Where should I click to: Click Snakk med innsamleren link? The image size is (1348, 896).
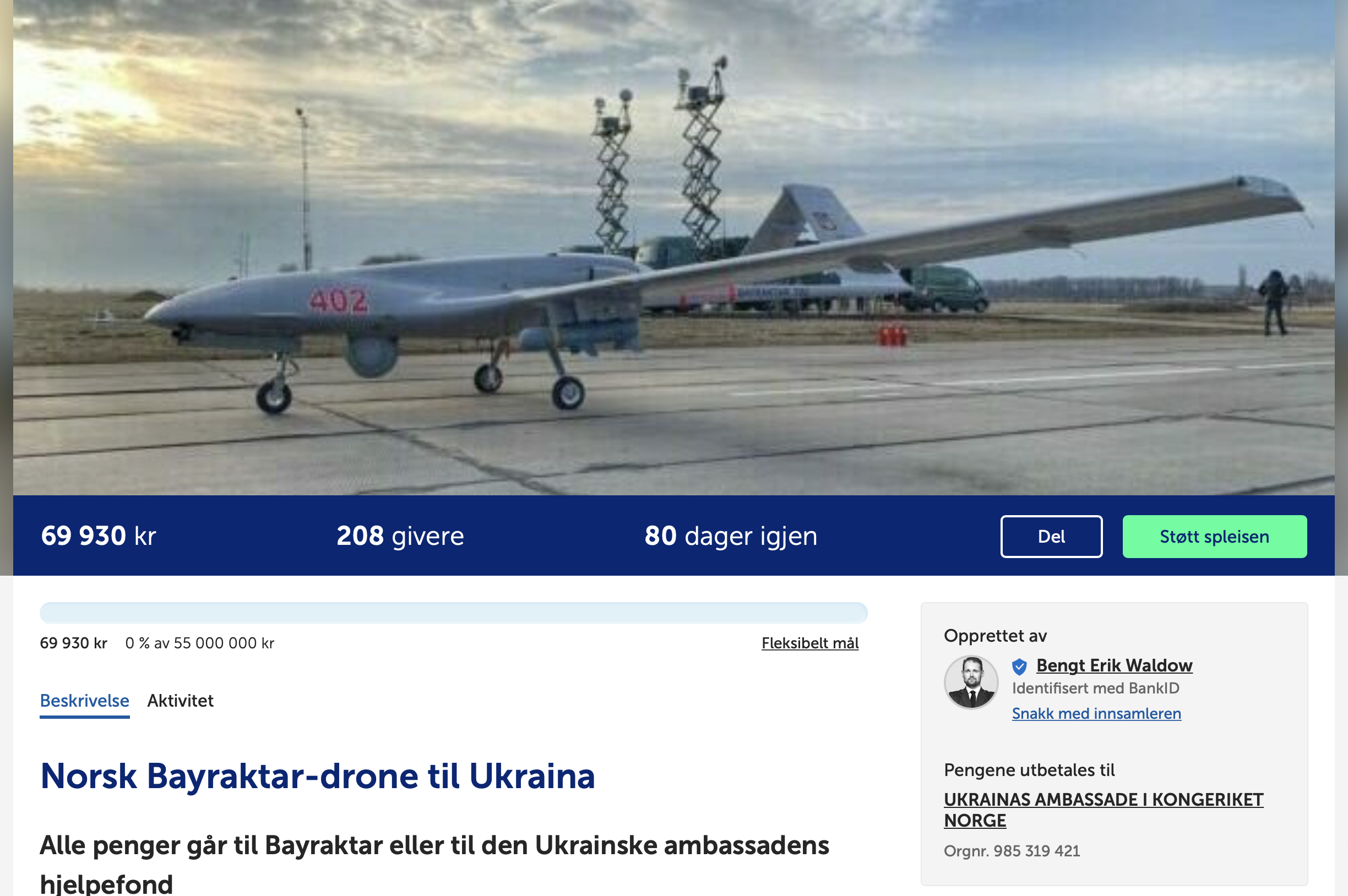tap(1096, 714)
